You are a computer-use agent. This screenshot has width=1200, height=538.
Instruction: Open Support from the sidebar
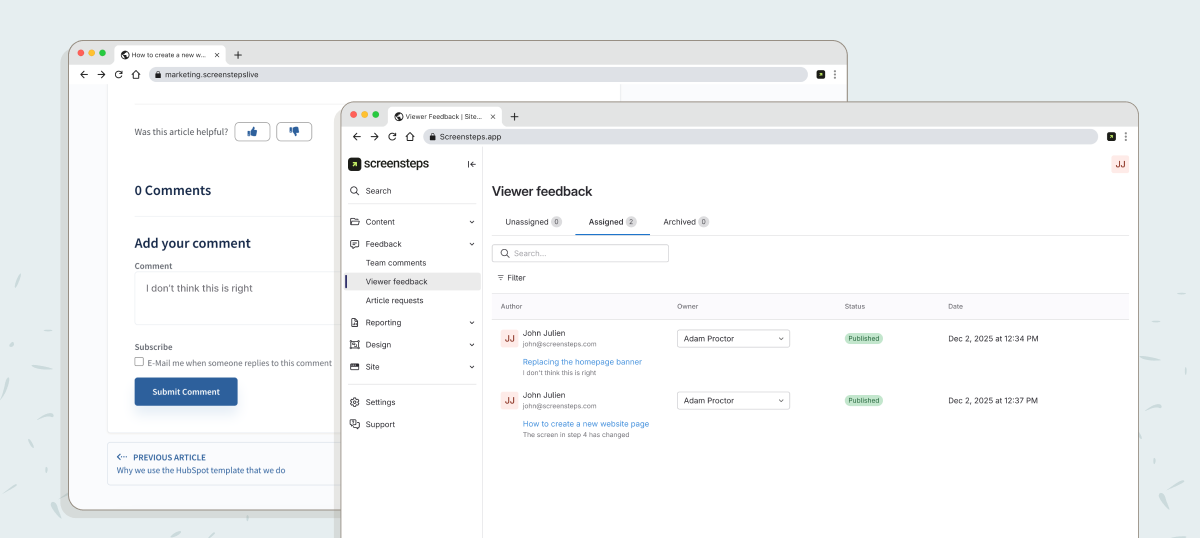click(x=380, y=424)
